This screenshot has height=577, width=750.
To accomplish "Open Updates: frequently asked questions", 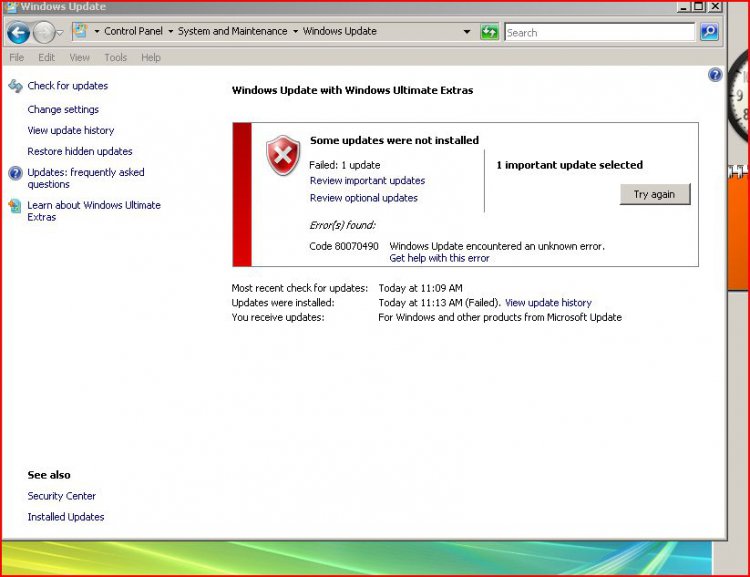I will 86,178.
